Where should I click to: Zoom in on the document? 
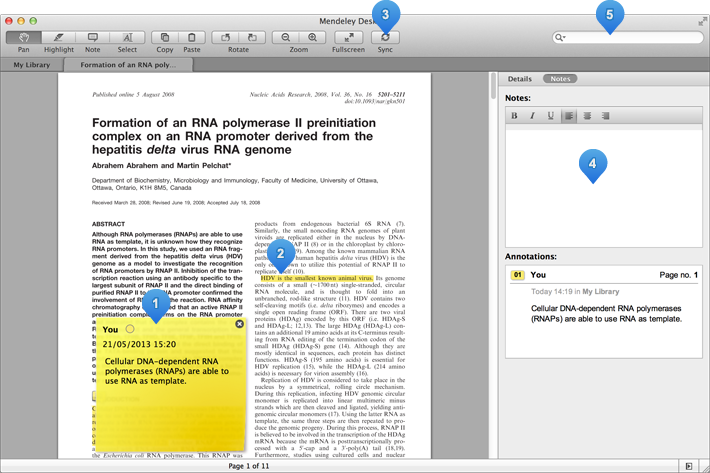[312, 38]
